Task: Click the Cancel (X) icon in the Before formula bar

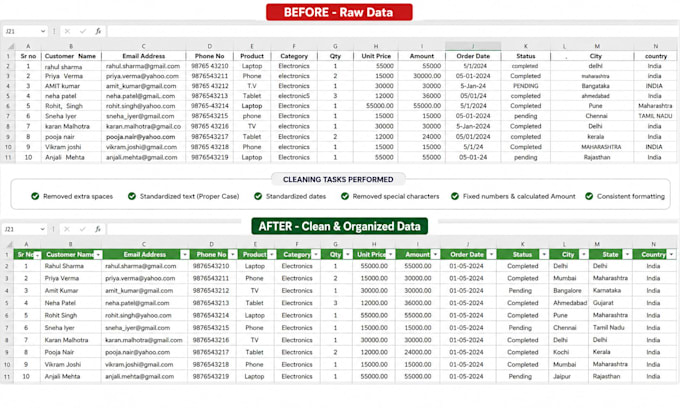Action: pos(67,31)
